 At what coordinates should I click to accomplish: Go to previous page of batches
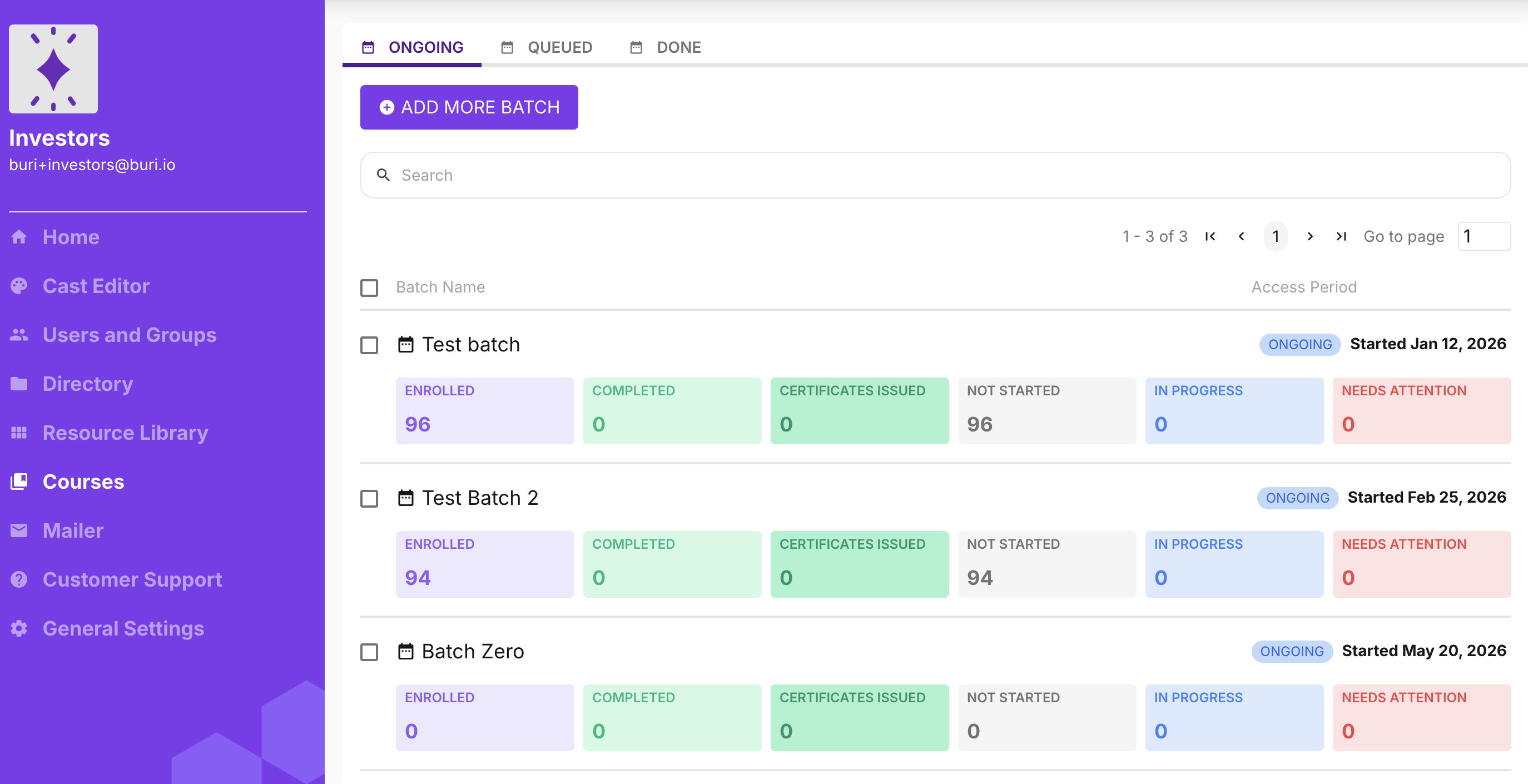point(1242,237)
